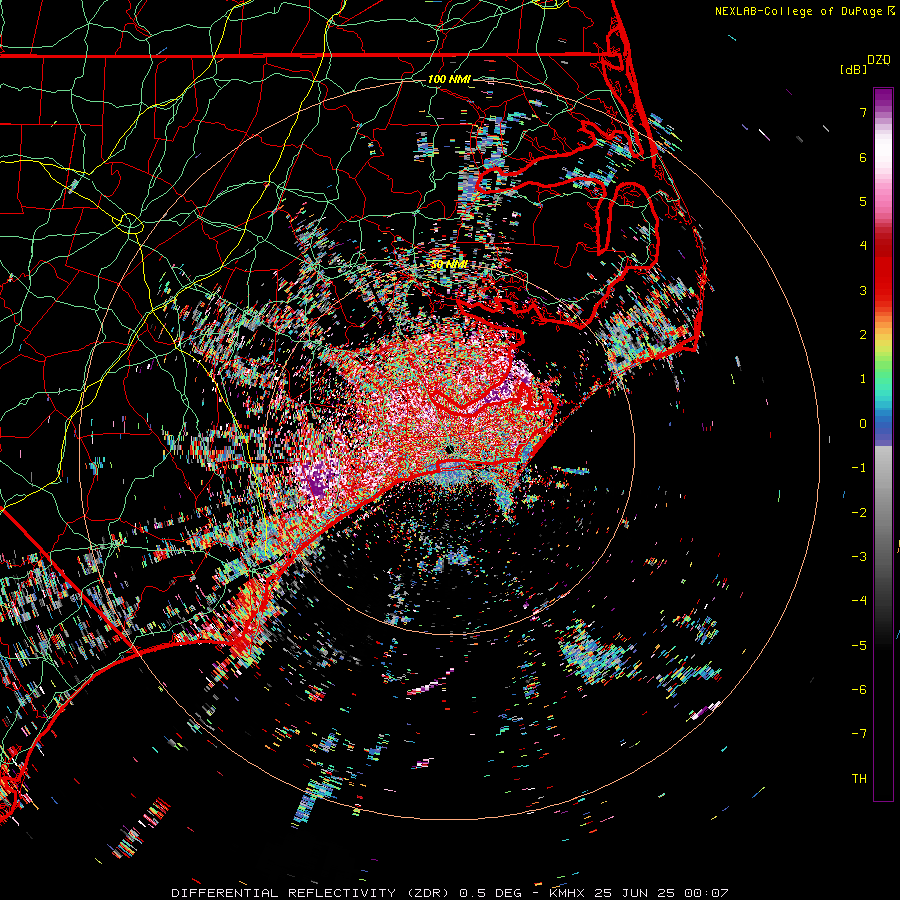Click the NEXLAB-College of DuPage watermark text
Viewport: 900px width, 900px height.
pos(800,11)
